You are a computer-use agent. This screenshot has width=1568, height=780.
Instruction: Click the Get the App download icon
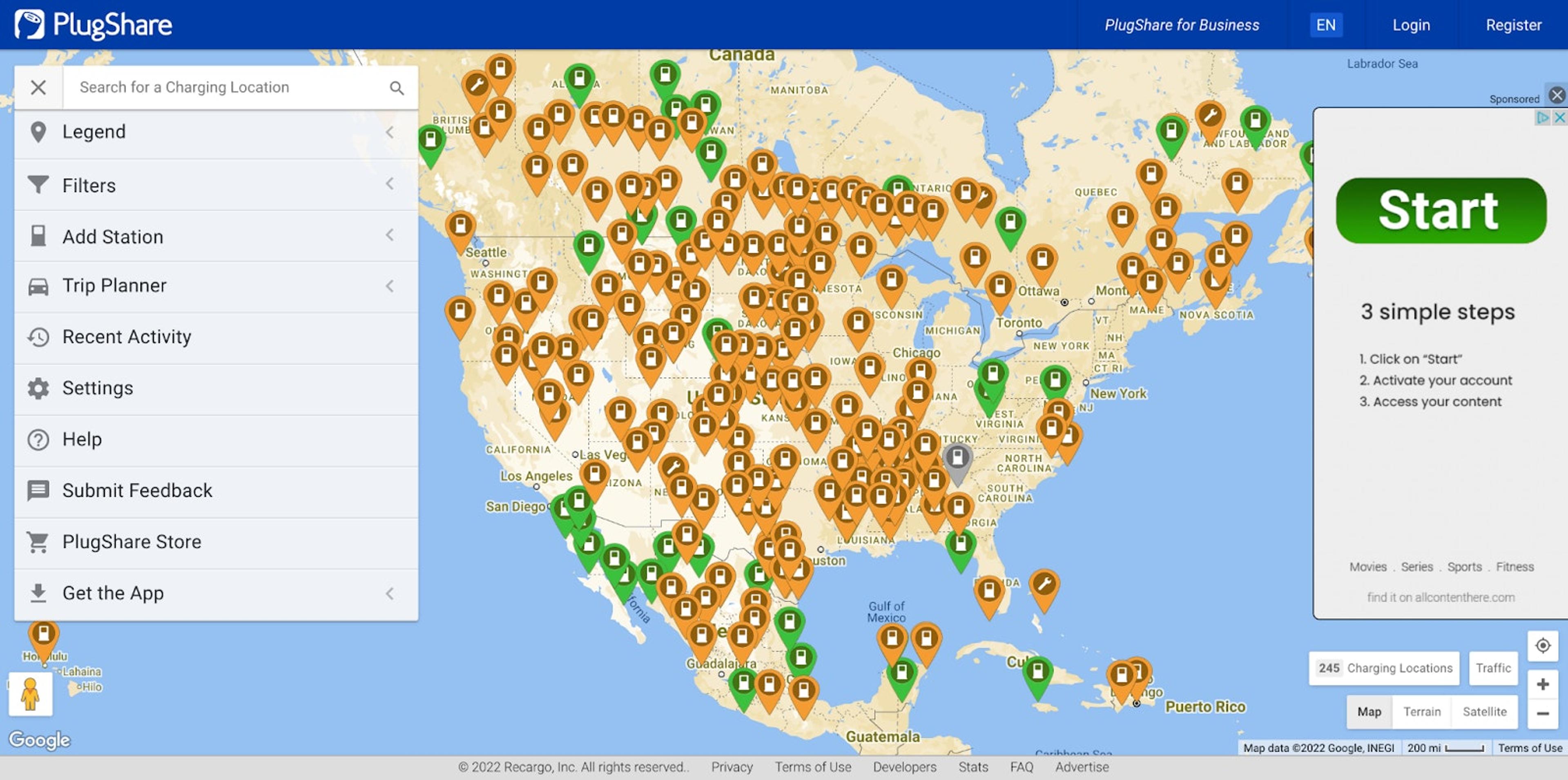(x=38, y=593)
